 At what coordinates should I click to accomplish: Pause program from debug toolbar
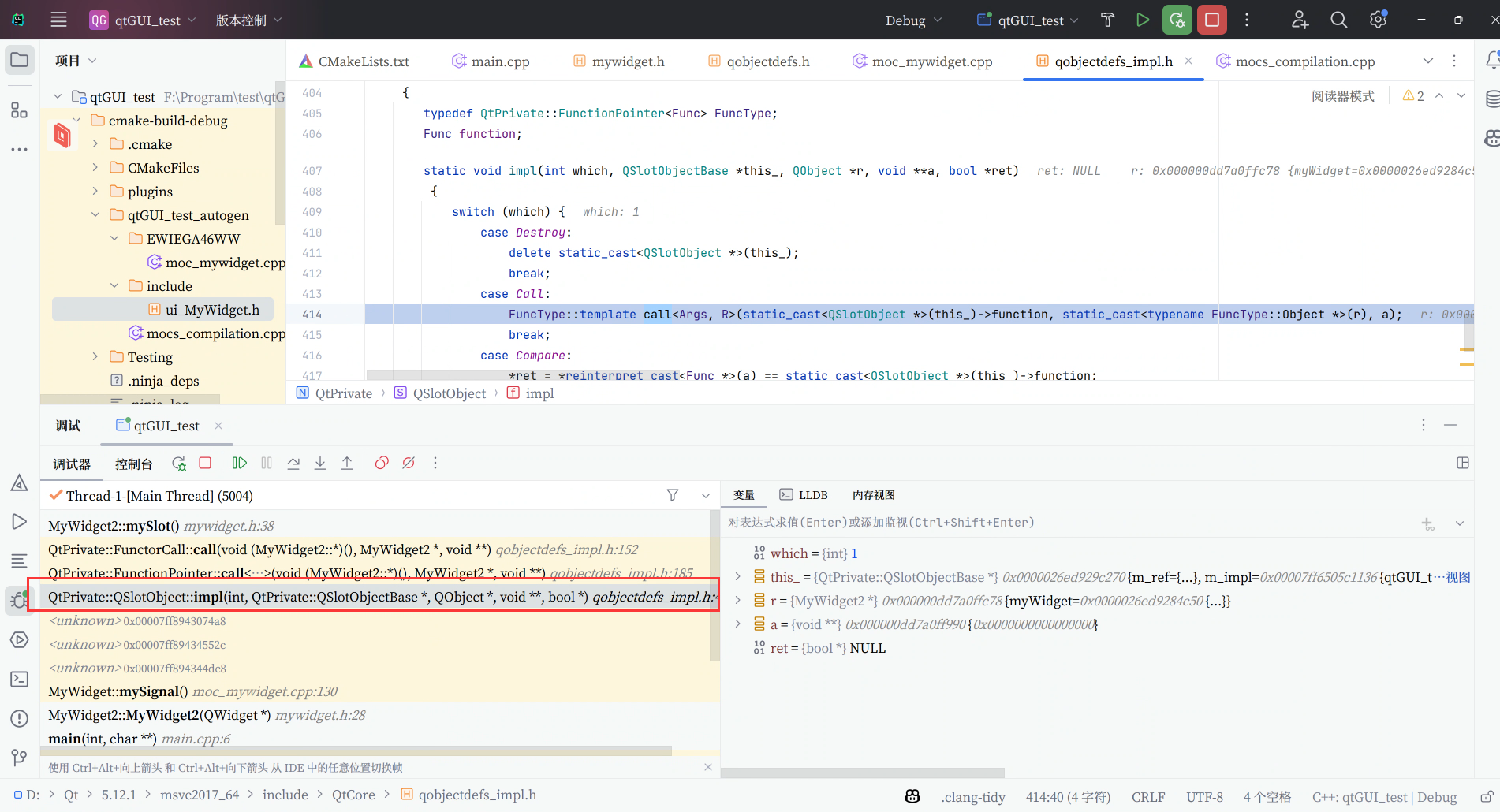tap(267, 464)
